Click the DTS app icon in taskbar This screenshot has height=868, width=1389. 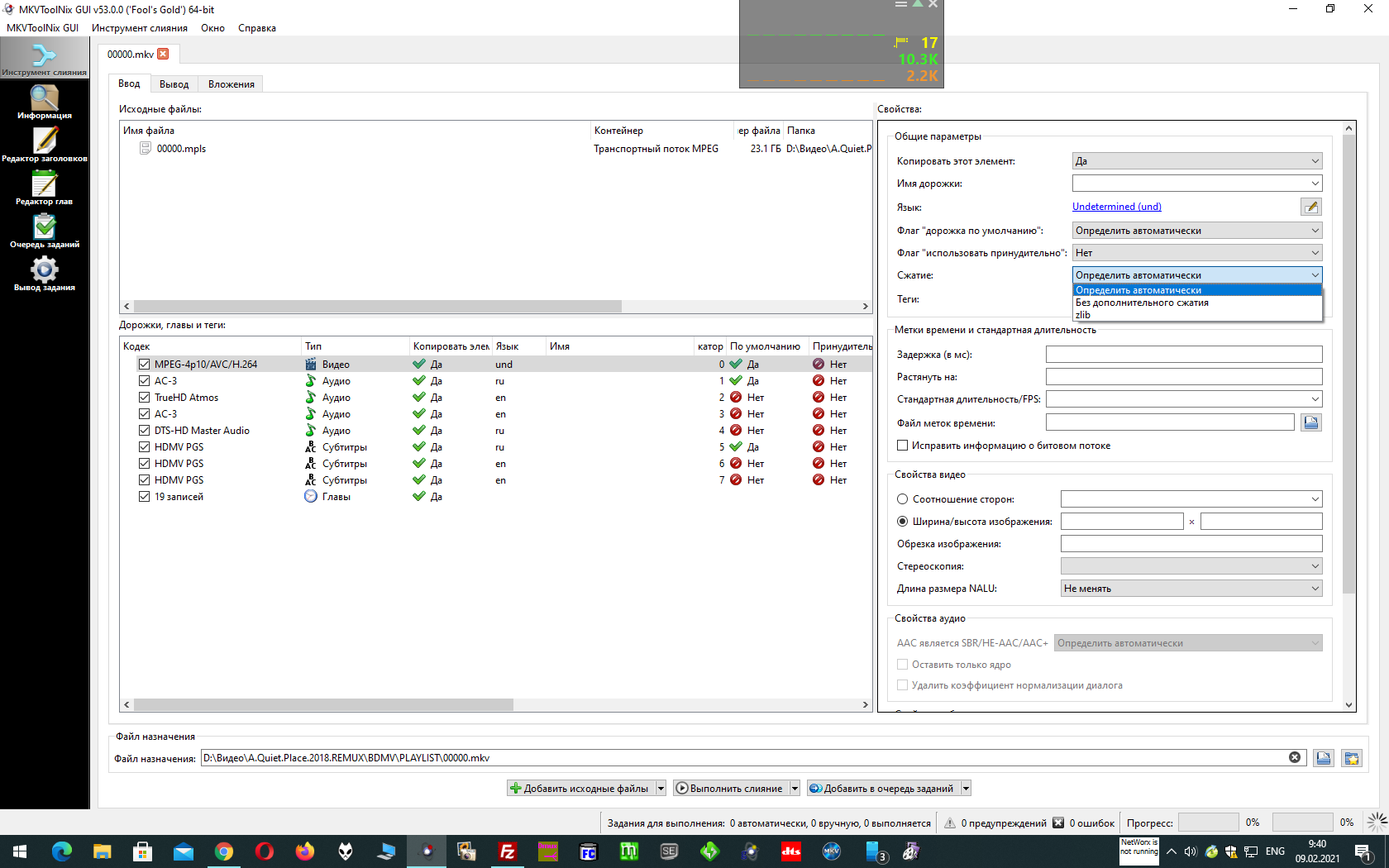[x=791, y=851]
